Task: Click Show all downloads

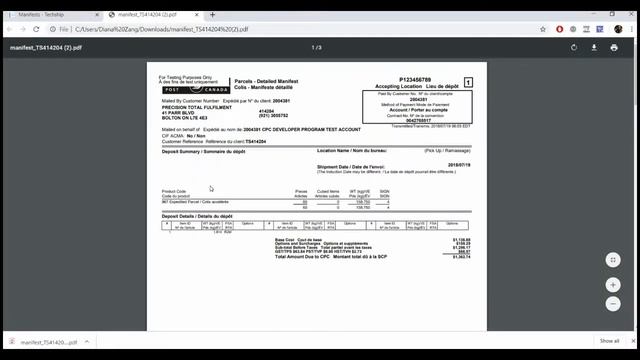Action: pos(609,341)
